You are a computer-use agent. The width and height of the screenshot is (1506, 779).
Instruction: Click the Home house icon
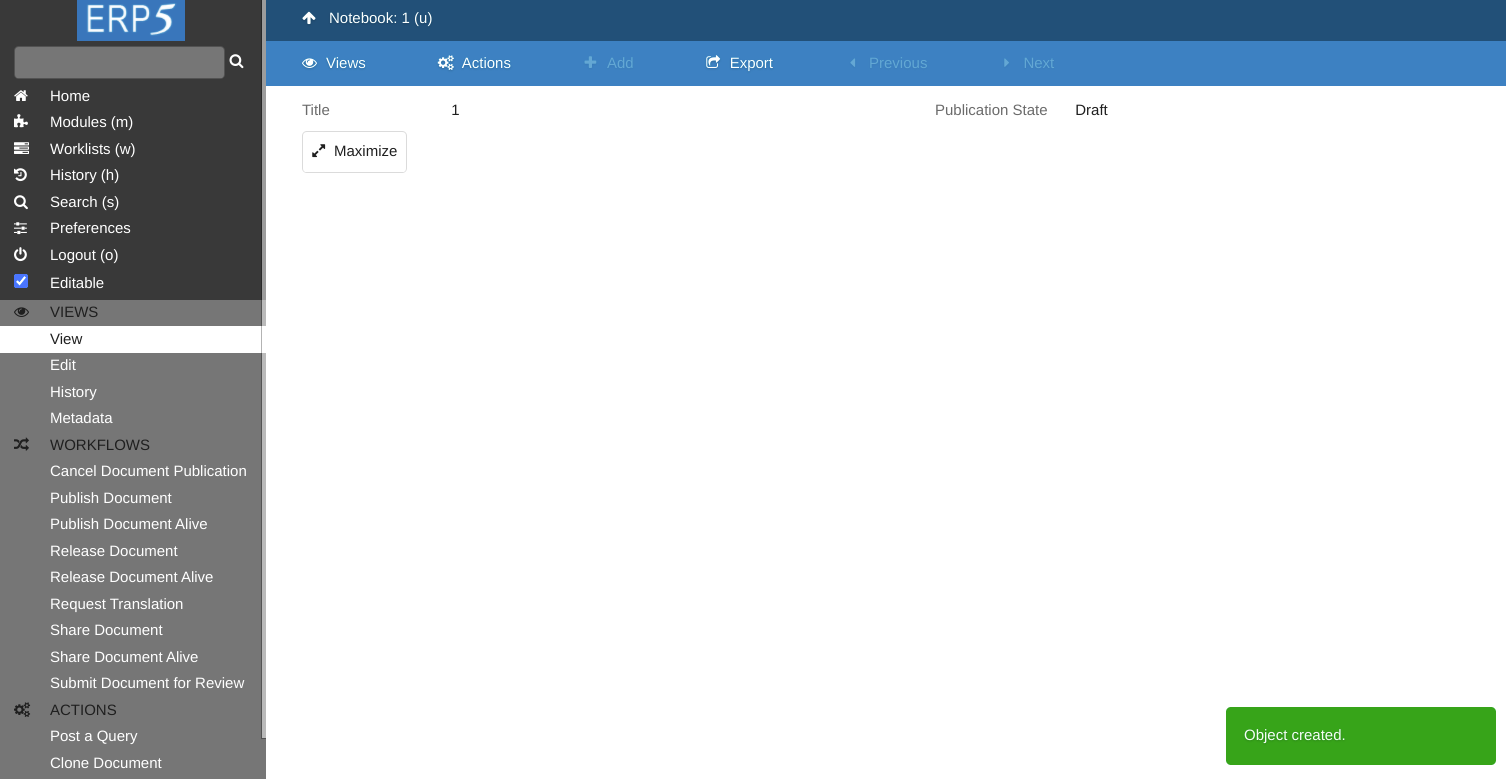[x=21, y=96]
